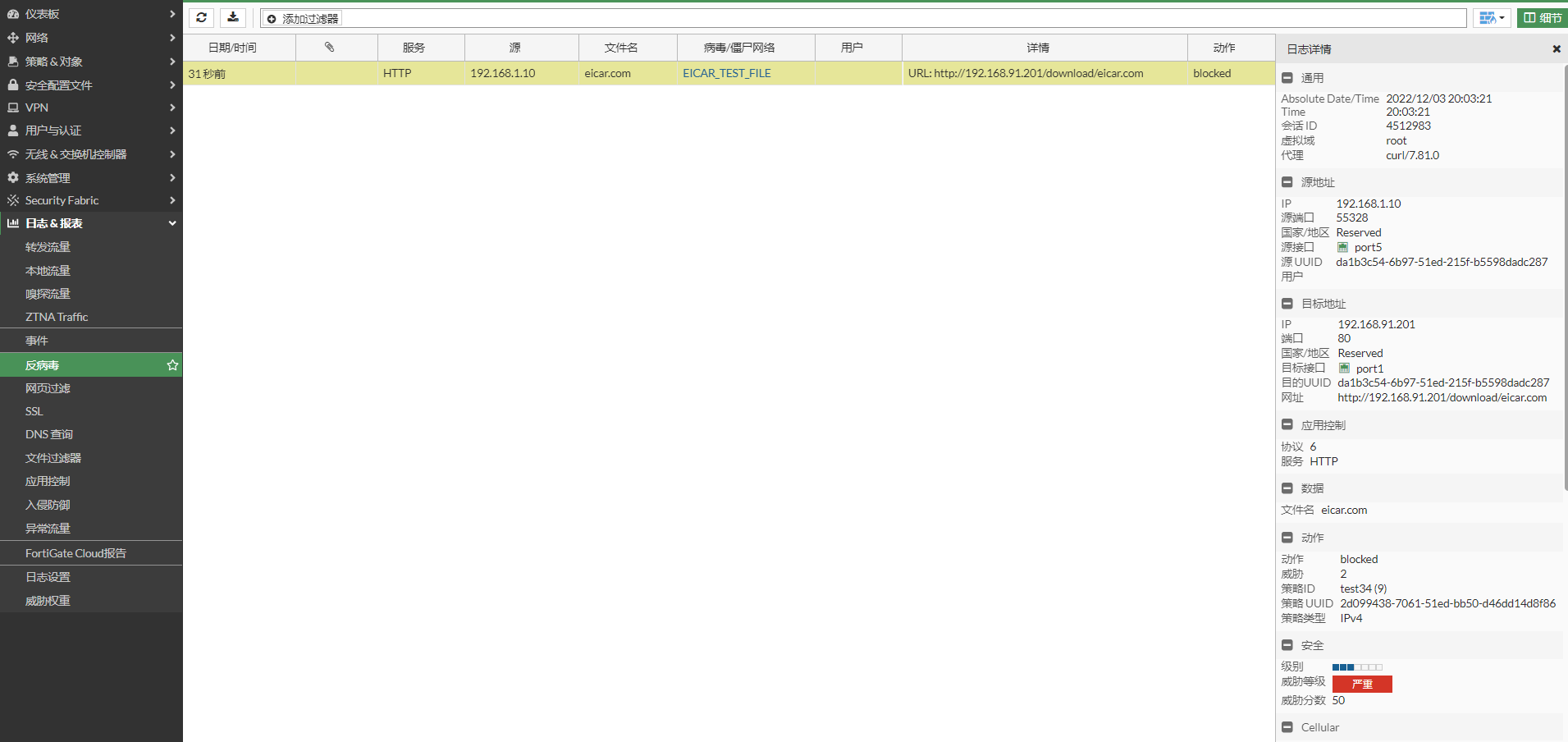
Task: Click the port5 source interface icon
Action: [x=1342, y=247]
